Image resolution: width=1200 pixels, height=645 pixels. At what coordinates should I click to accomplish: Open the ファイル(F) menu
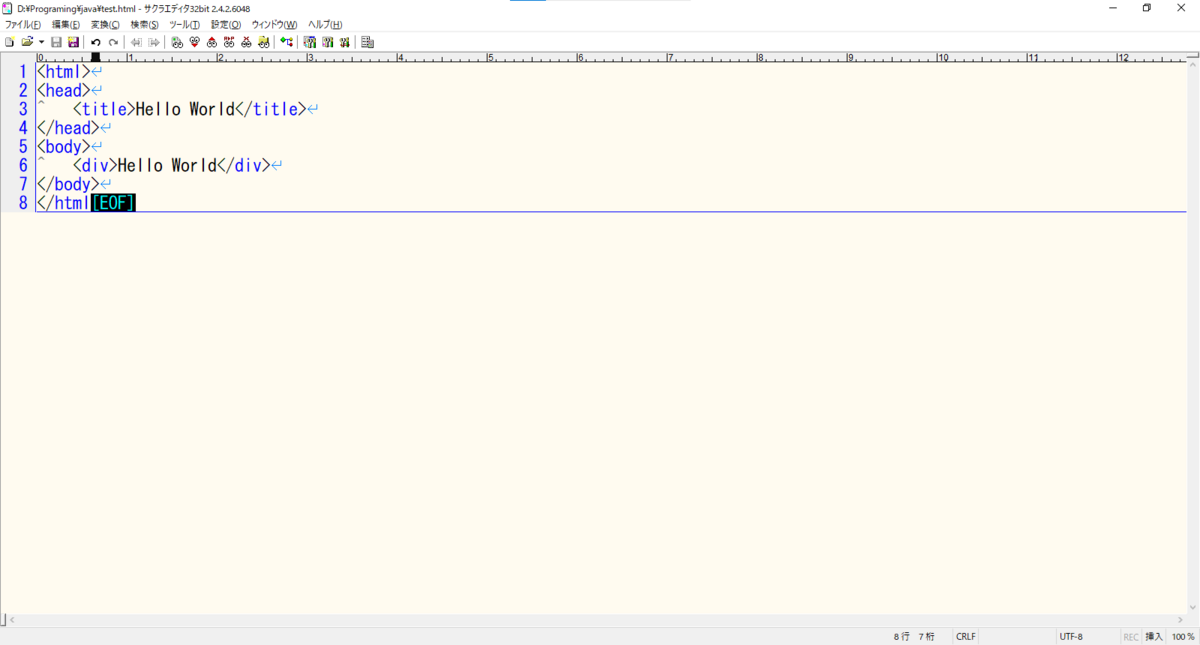coord(23,24)
